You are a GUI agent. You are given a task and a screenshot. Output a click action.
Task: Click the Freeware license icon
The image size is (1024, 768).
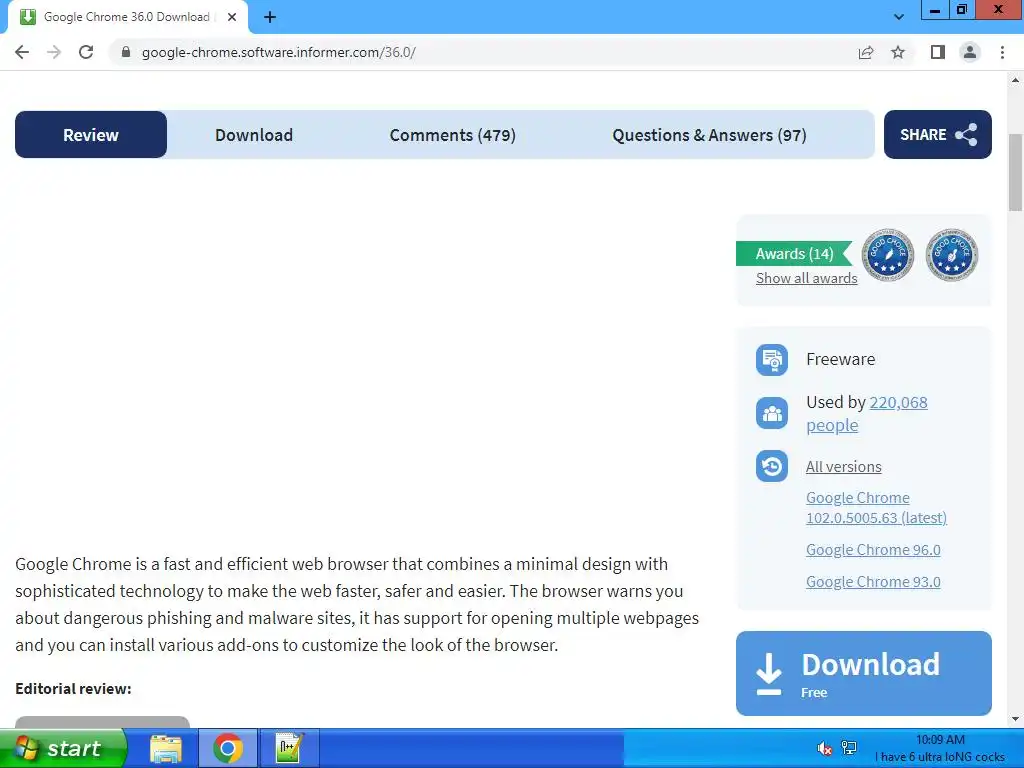[x=772, y=360]
